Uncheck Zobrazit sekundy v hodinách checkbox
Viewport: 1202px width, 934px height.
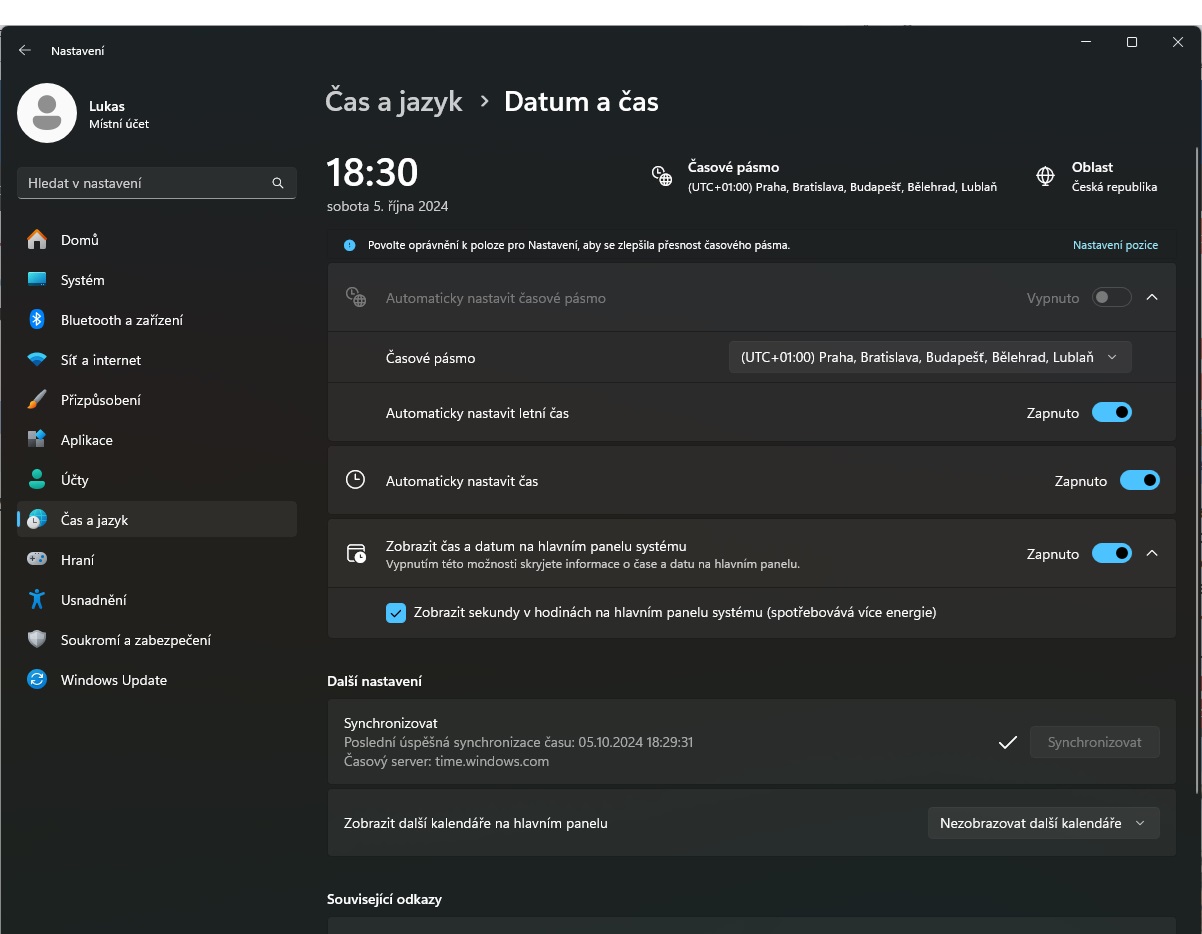pos(396,612)
